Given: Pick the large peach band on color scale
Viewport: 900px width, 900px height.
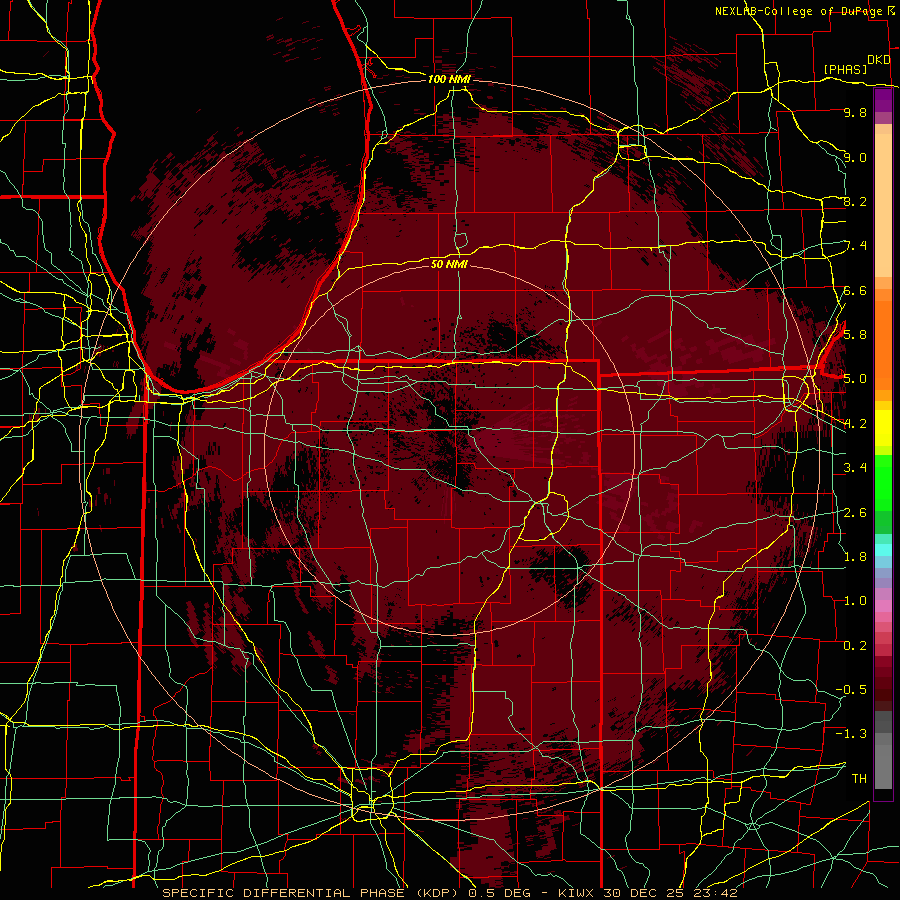Looking at the screenshot, I should pos(883,205).
